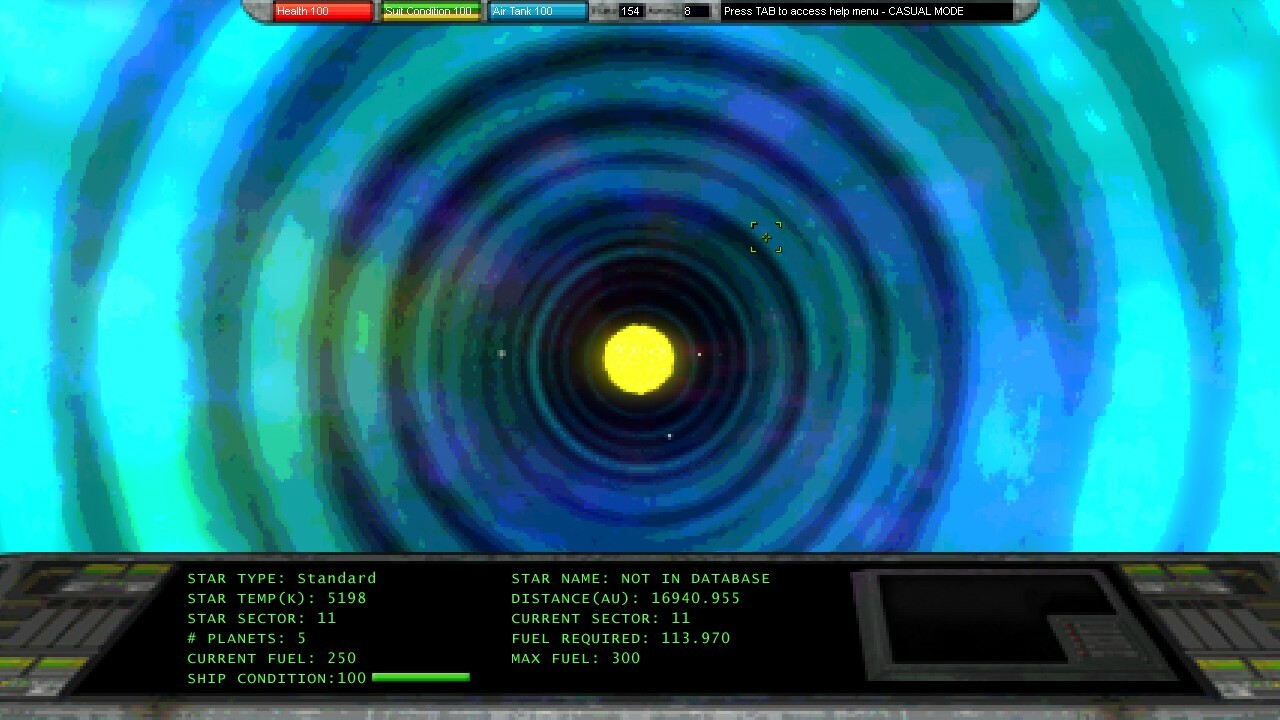
Task: Click the yellow star at center
Action: (639, 359)
